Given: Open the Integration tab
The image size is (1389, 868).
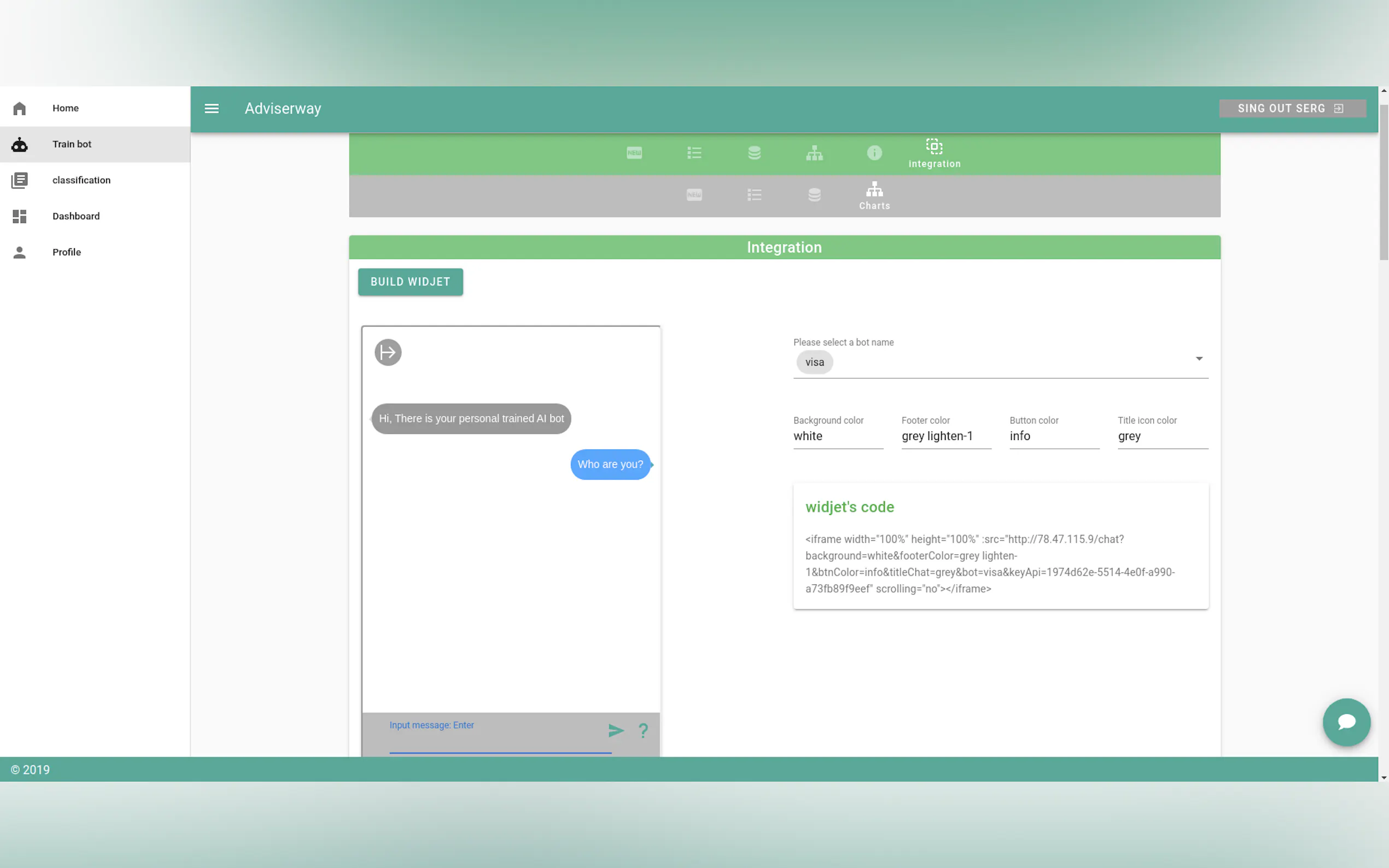Looking at the screenshot, I should tap(934, 154).
